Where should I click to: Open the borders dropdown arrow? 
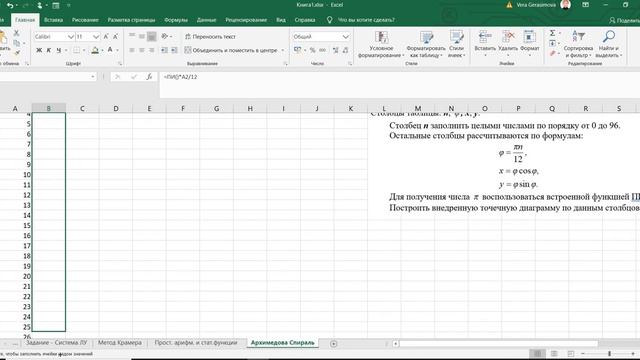click(84, 50)
